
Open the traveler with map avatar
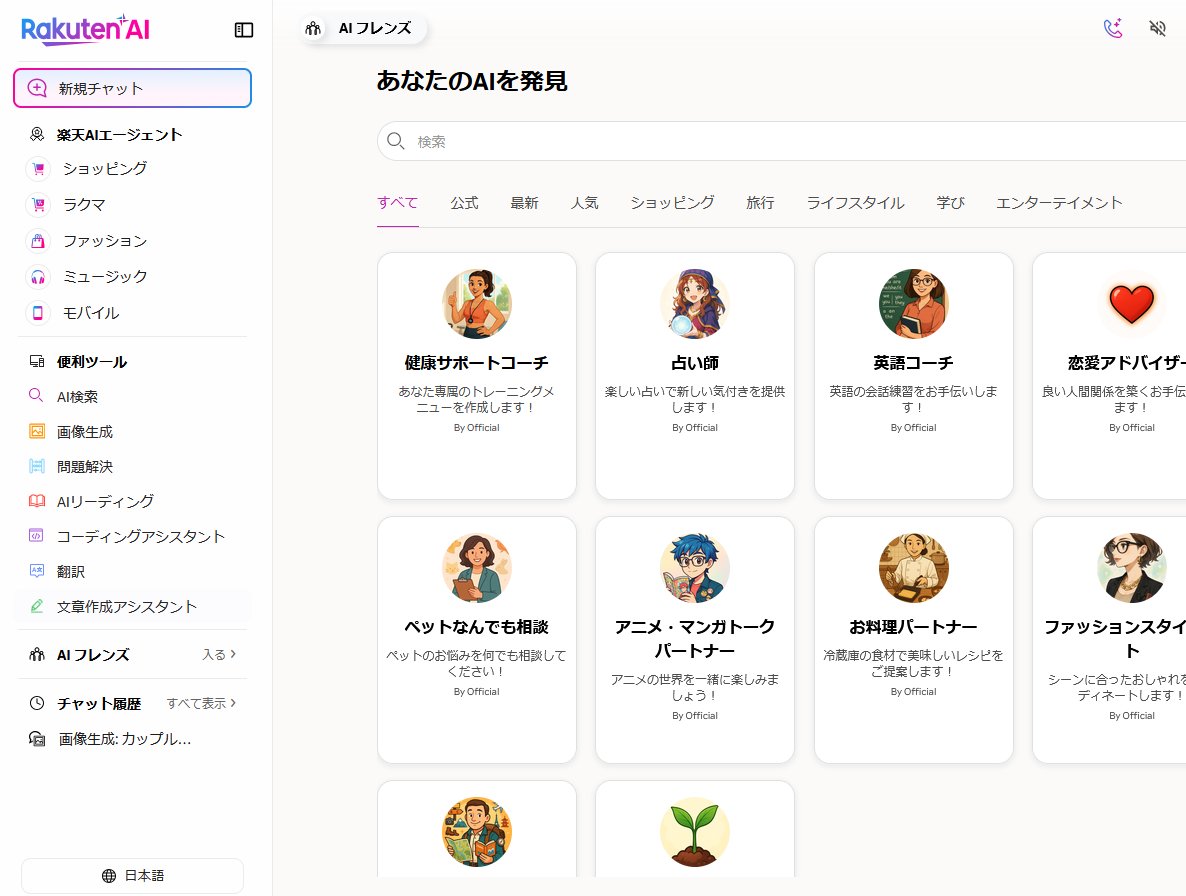tap(477, 832)
